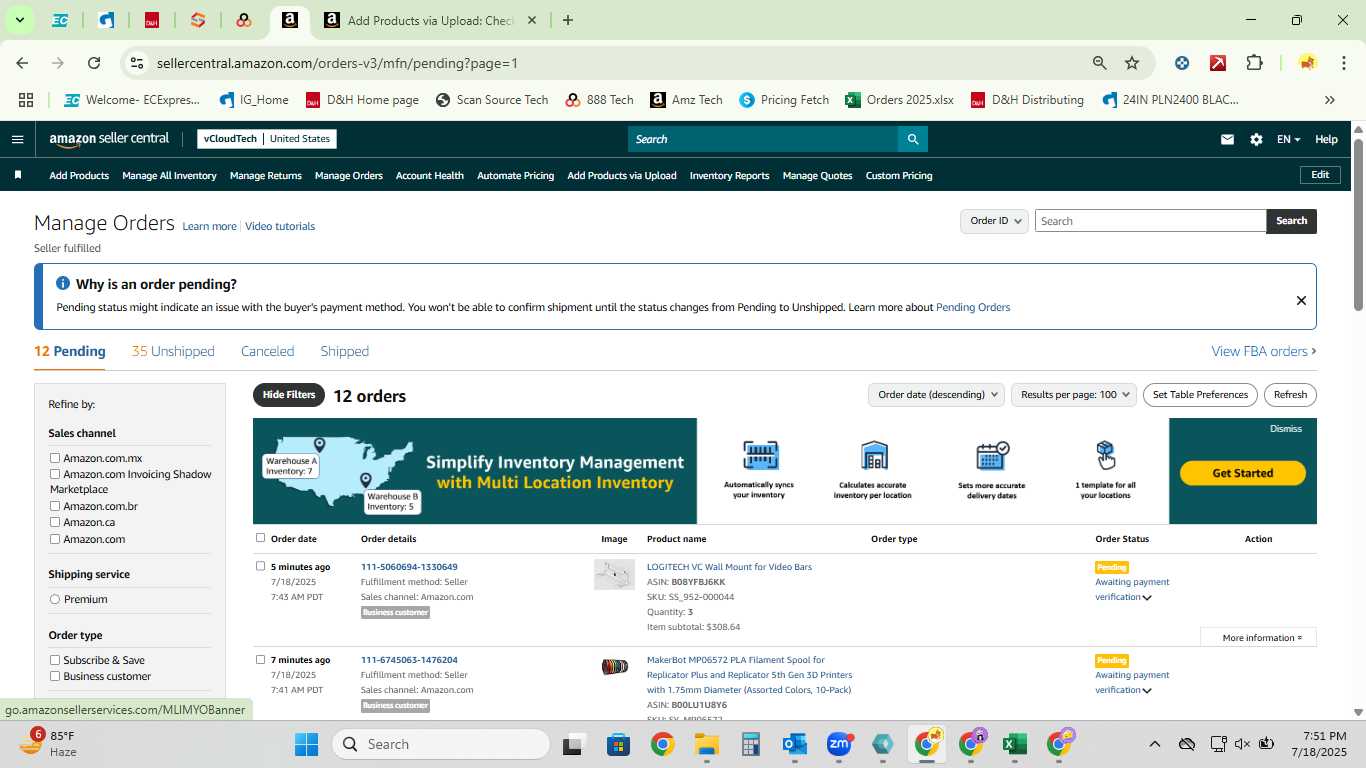Screen dimensions: 1366x768
Task: Check the Amazon.ca sales channel
Action: pyautogui.click(x=55, y=522)
